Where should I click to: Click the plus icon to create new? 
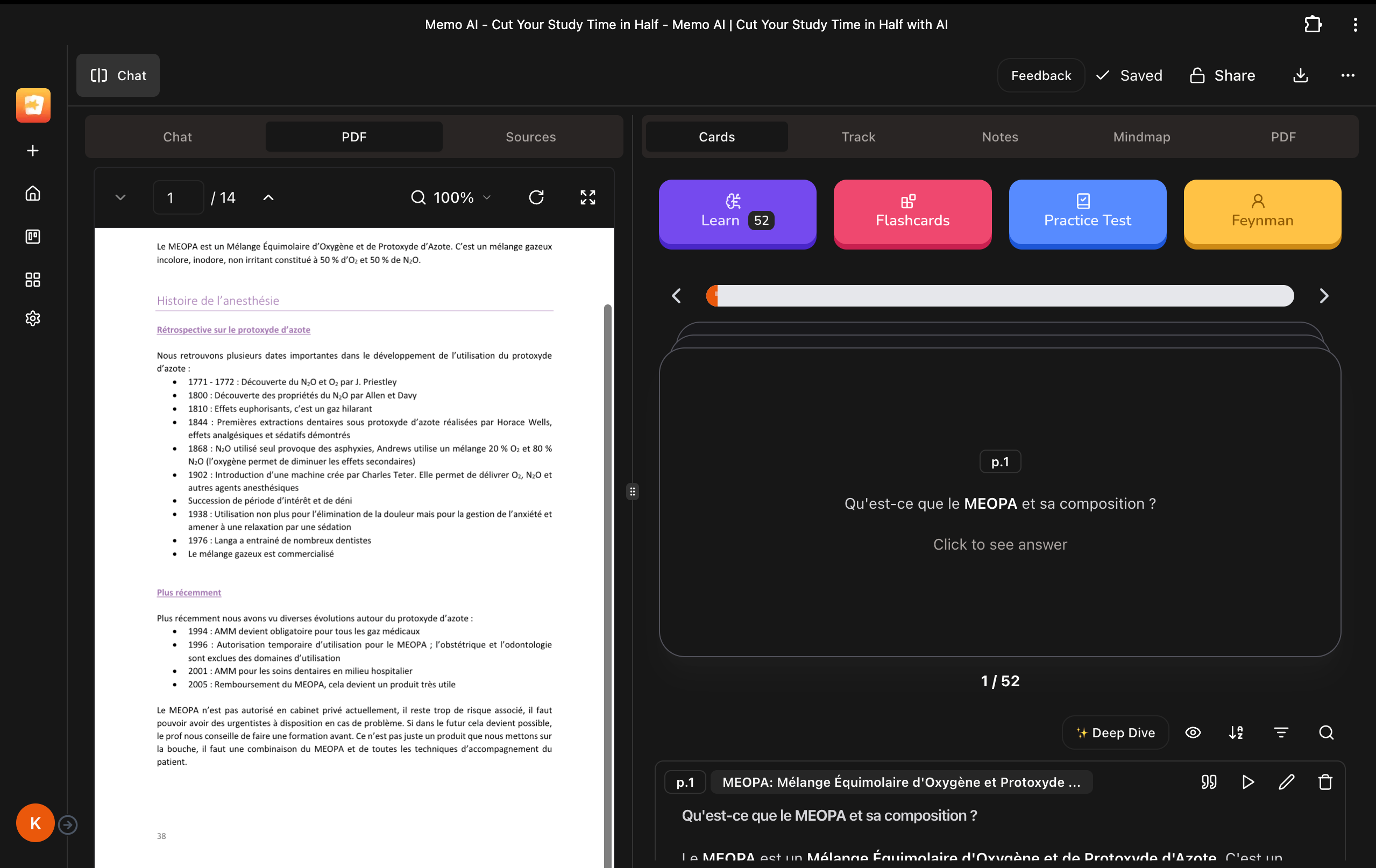pyautogui.click(x=33, y=150)
